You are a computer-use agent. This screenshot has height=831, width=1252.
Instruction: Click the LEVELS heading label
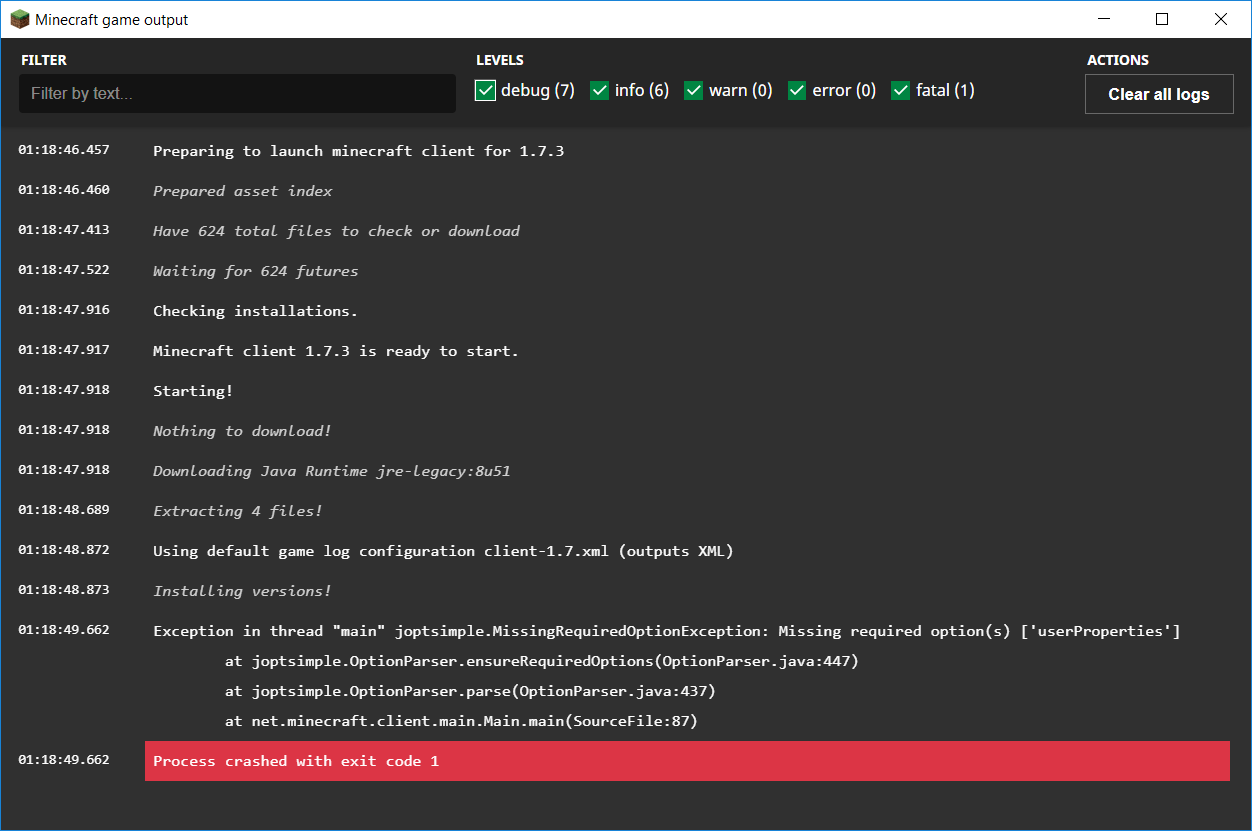(x=500, y=60)
